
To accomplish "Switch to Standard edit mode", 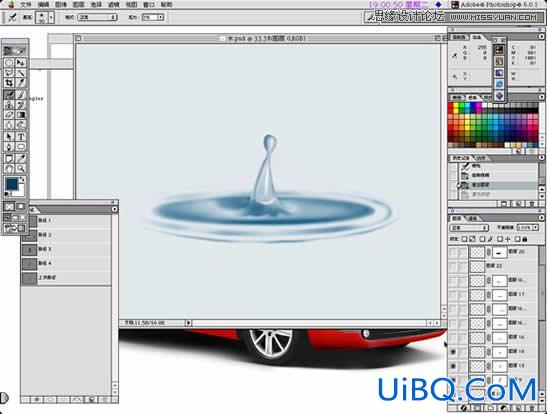I will click(9, 206).
